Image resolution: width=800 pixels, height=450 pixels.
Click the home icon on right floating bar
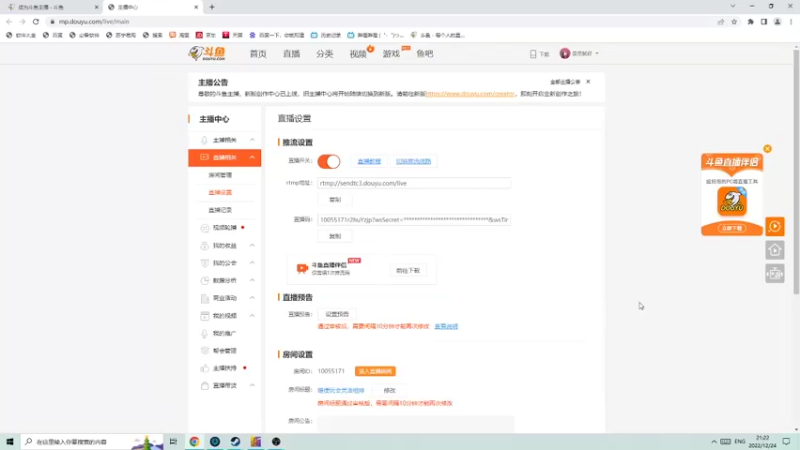774,250
